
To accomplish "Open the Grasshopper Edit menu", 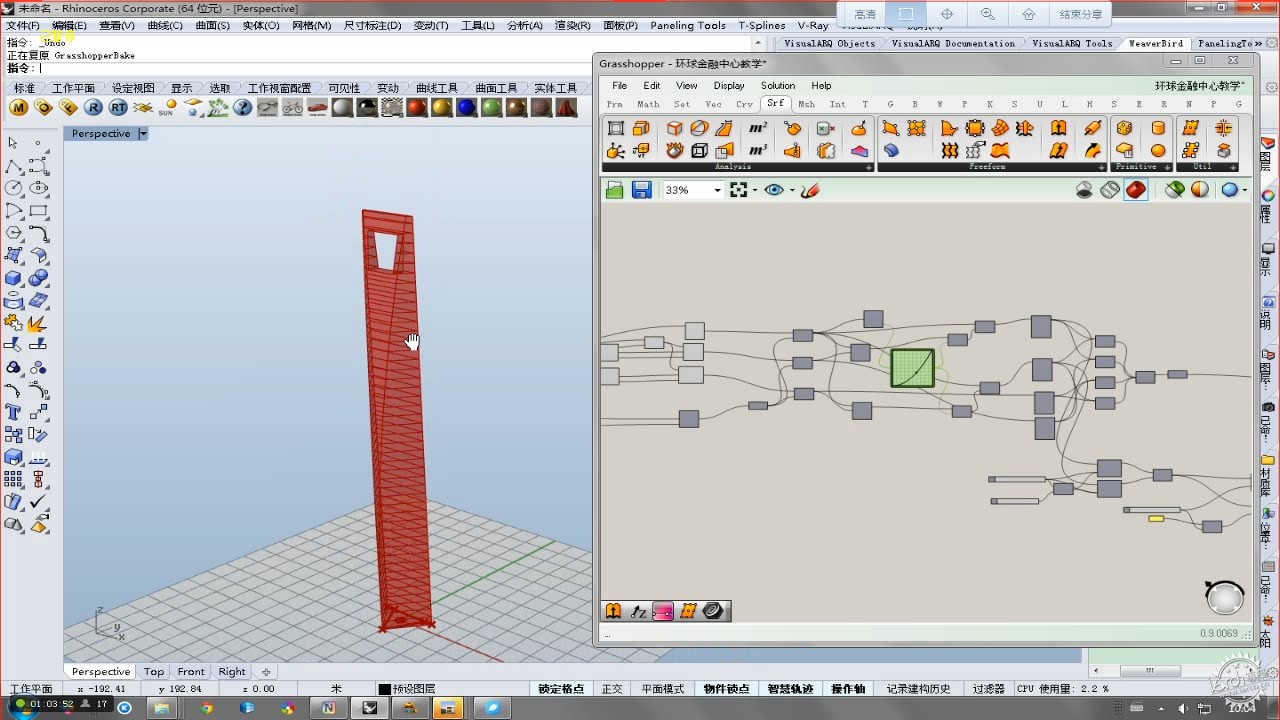I will tap(652, 86).
